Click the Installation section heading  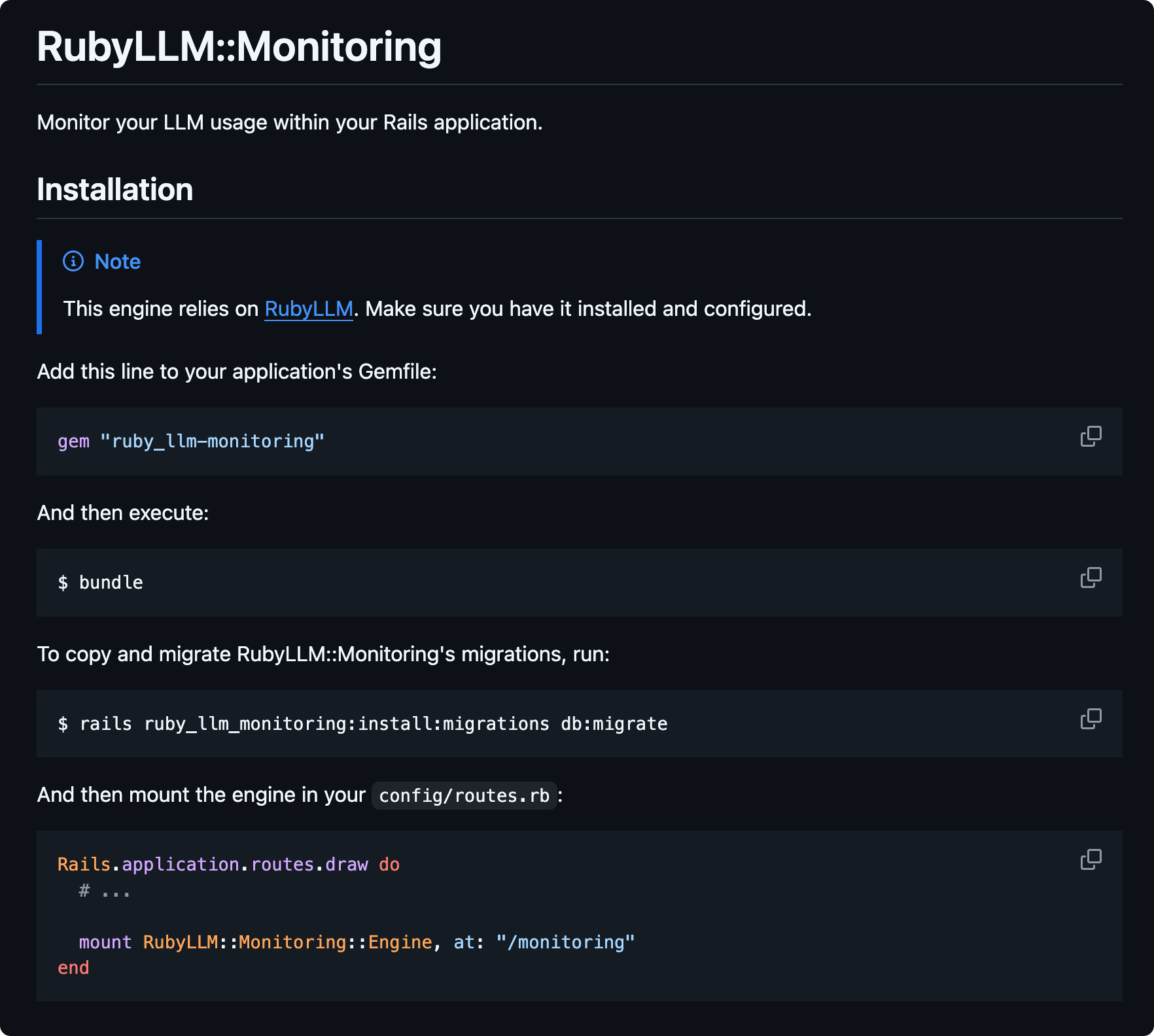pos(114,190)
